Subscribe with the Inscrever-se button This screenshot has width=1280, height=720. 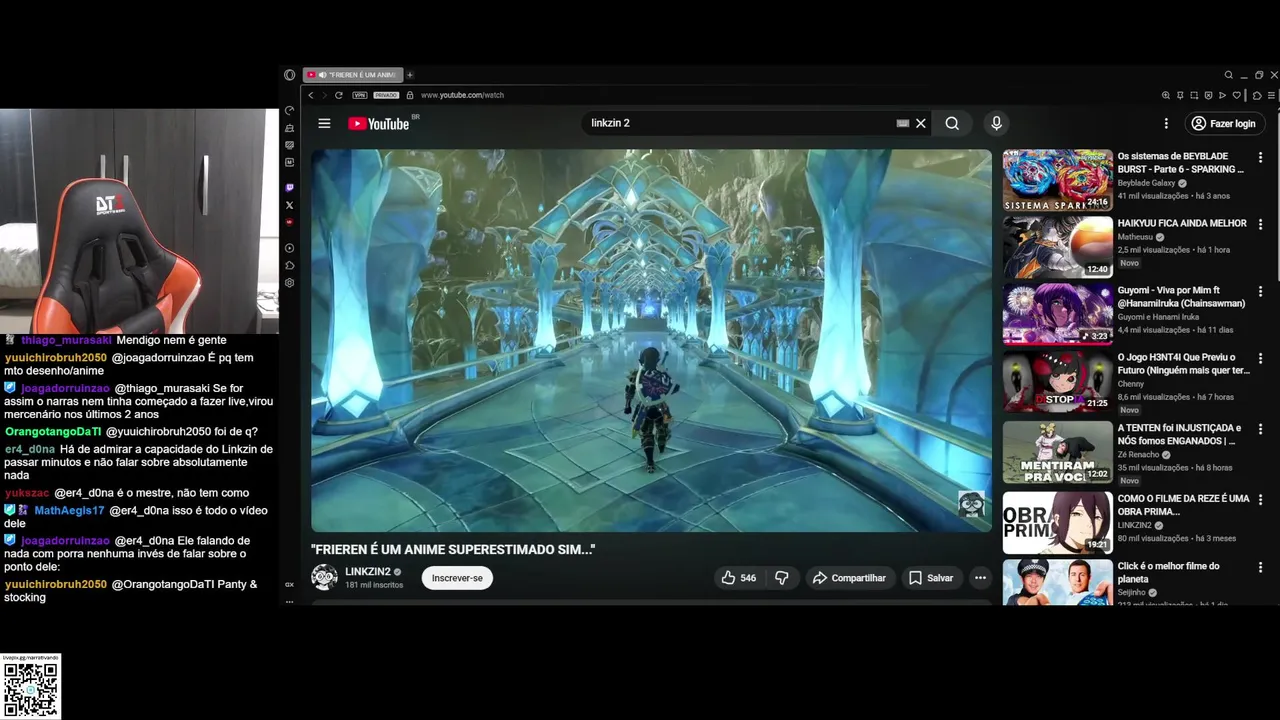457,578
